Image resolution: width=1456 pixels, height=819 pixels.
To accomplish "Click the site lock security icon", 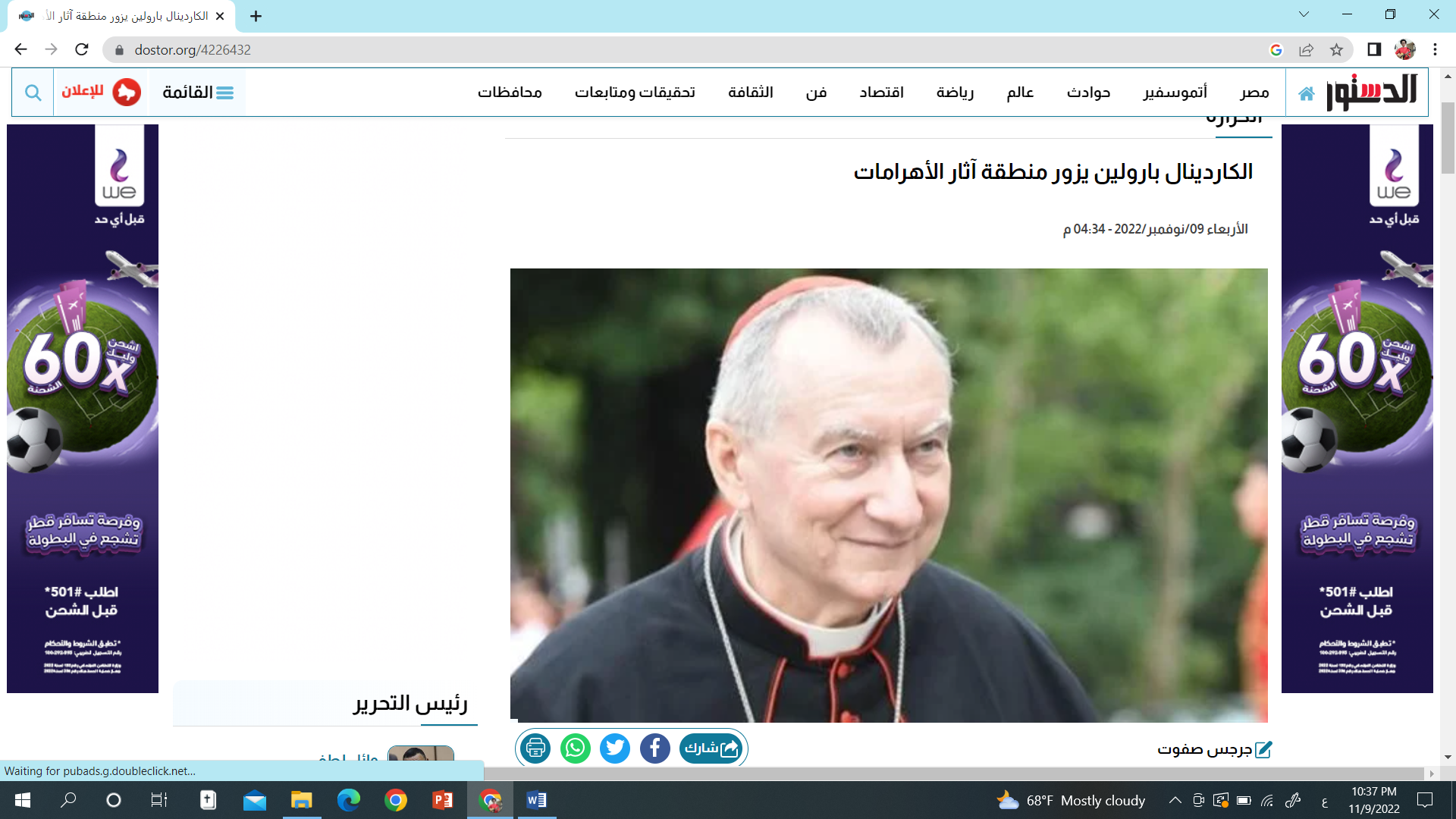I will 118,50.
